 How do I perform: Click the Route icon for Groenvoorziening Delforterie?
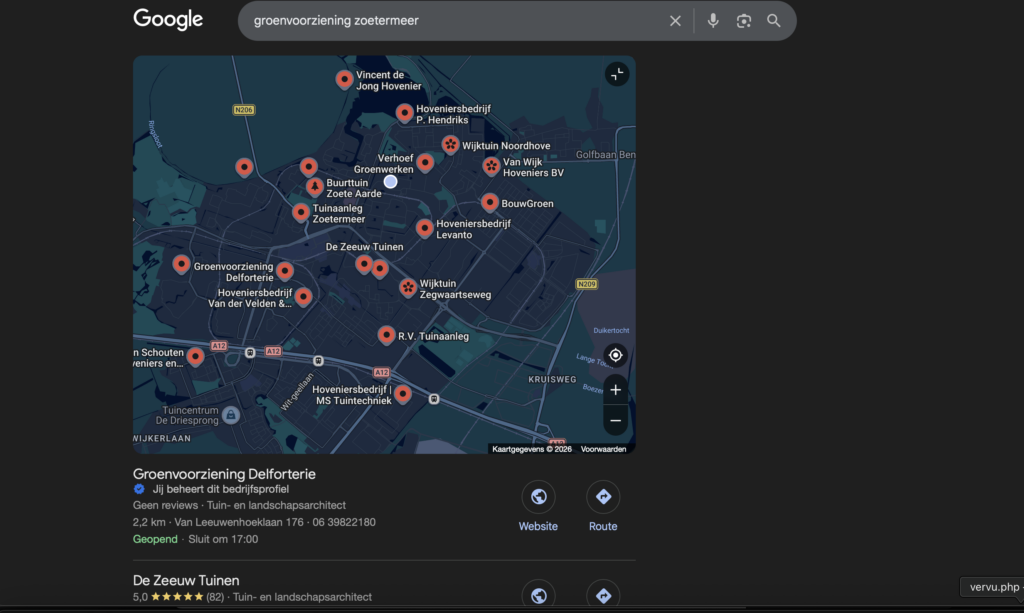pyautogui.click(x=603, y=497)
